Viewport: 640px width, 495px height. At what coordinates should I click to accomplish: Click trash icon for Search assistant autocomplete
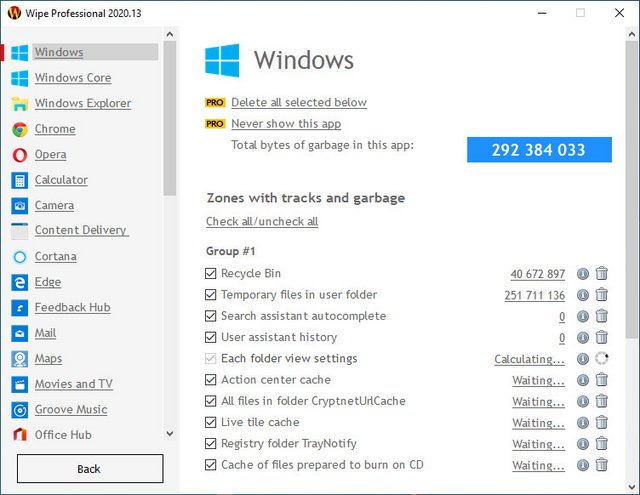point(602,316)
